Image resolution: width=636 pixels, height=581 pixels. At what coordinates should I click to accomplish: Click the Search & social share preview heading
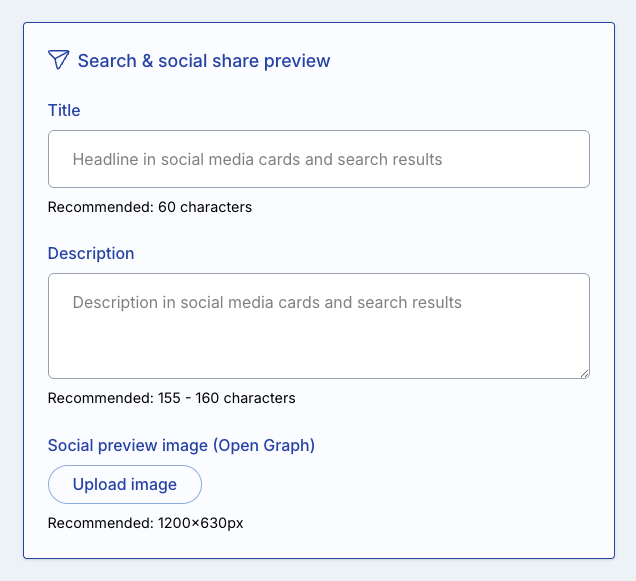203,61
